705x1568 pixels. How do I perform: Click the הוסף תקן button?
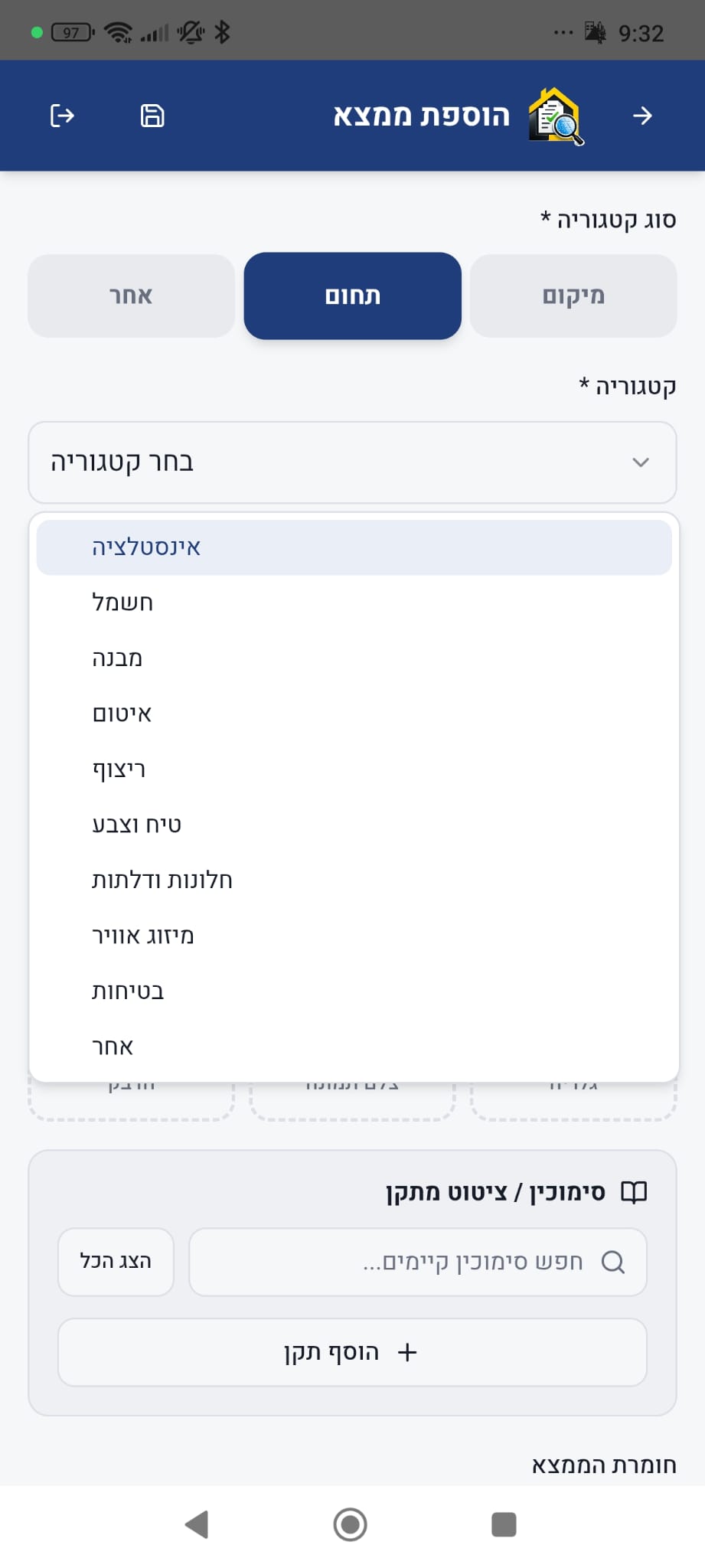pos(352,1352)
